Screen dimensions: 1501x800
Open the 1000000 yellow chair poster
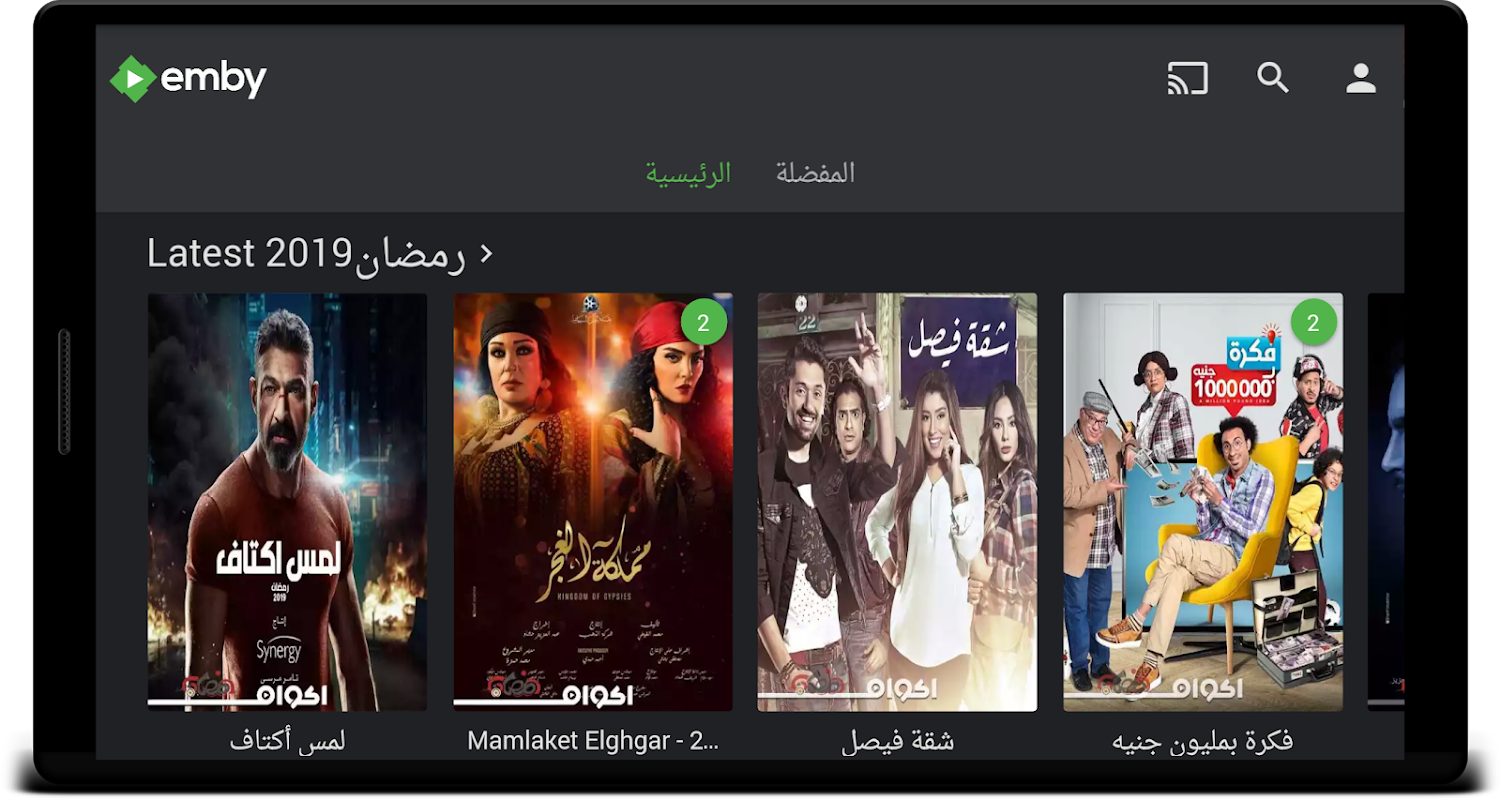tap(1203, 502)
